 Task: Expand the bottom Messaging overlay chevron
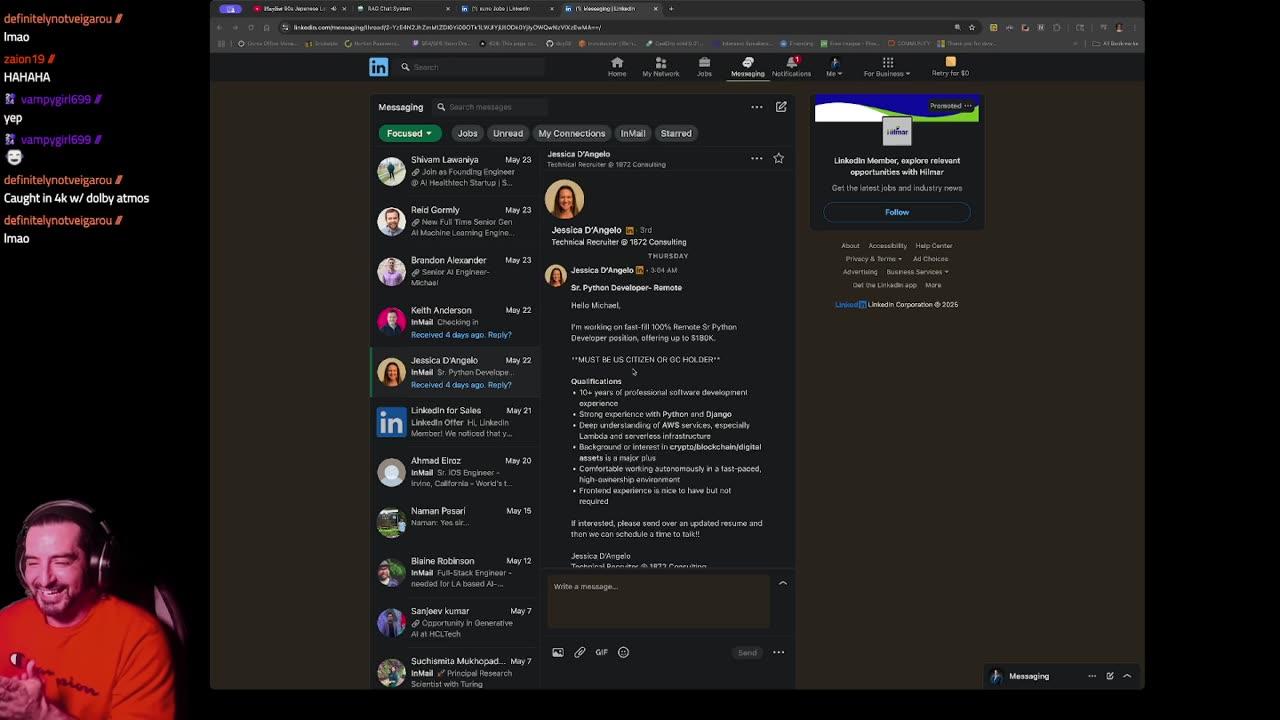tap(1127, 676)
